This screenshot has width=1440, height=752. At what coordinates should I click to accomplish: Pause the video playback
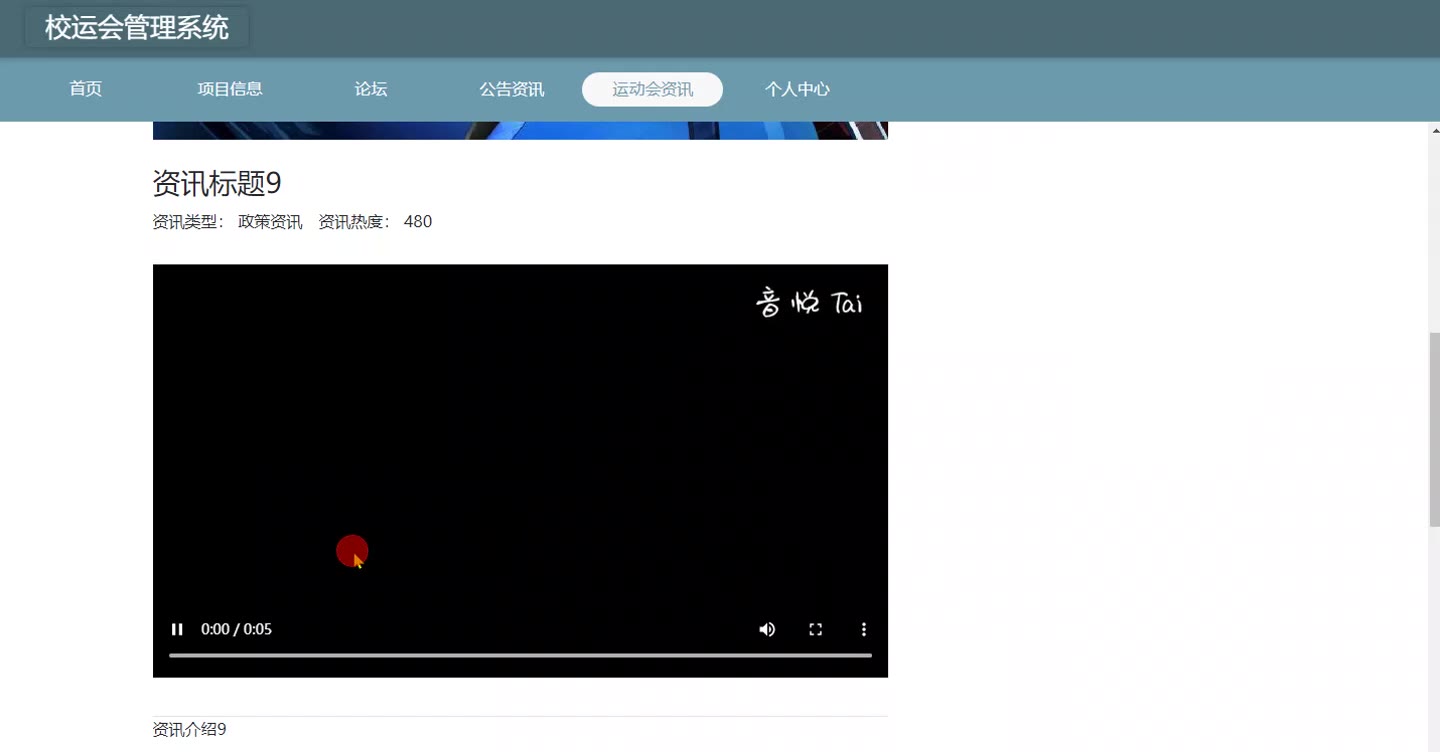177,629
